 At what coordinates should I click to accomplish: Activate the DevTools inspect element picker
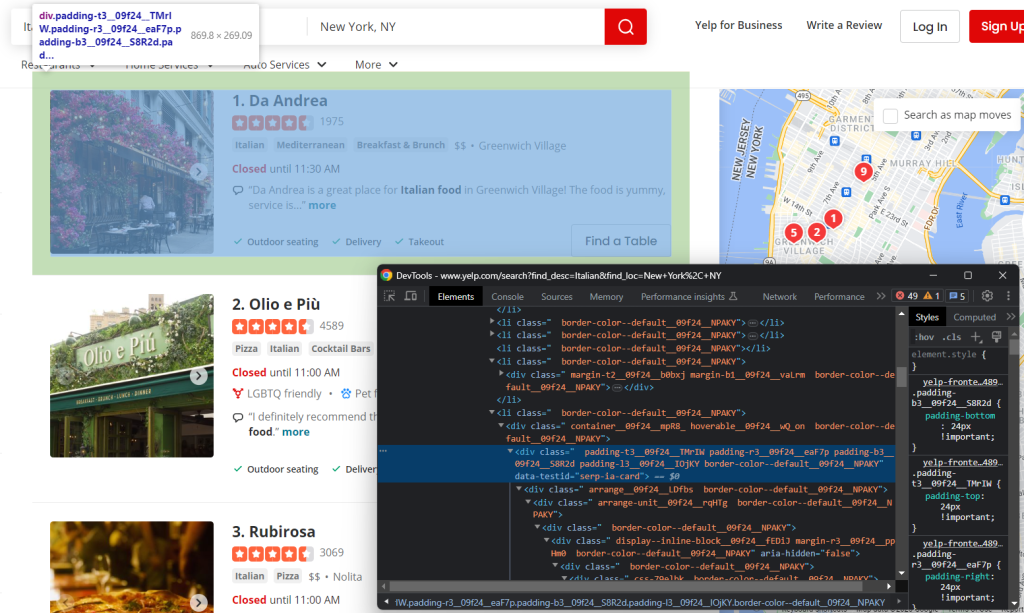pos(389,296)
